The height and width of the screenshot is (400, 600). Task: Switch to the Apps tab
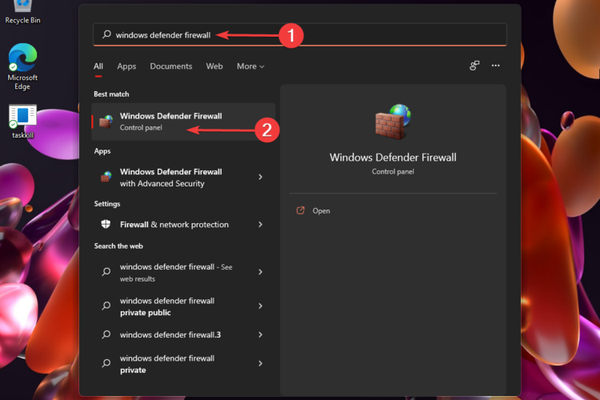coord(126,66)
